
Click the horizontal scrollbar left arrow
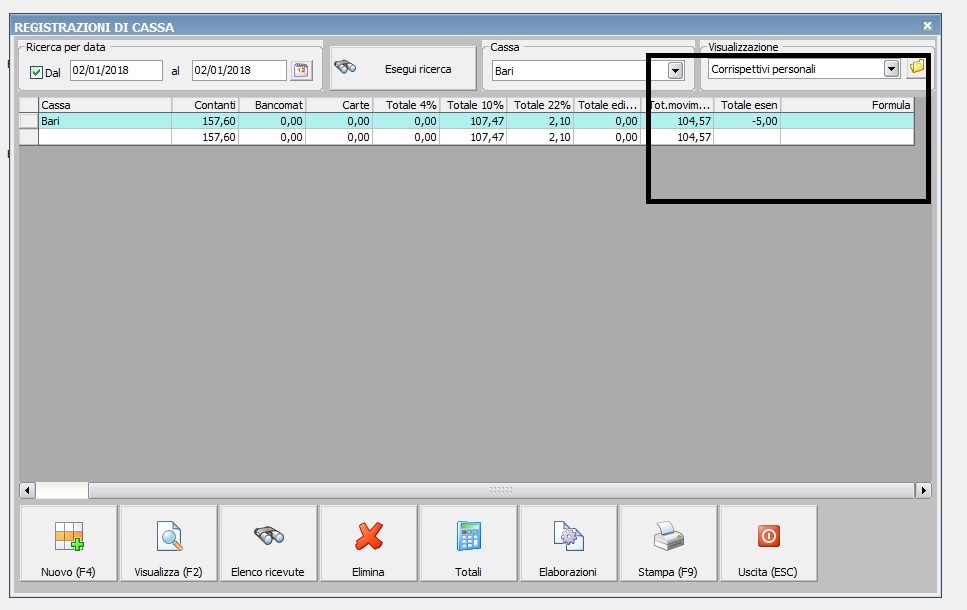(27, 490)
